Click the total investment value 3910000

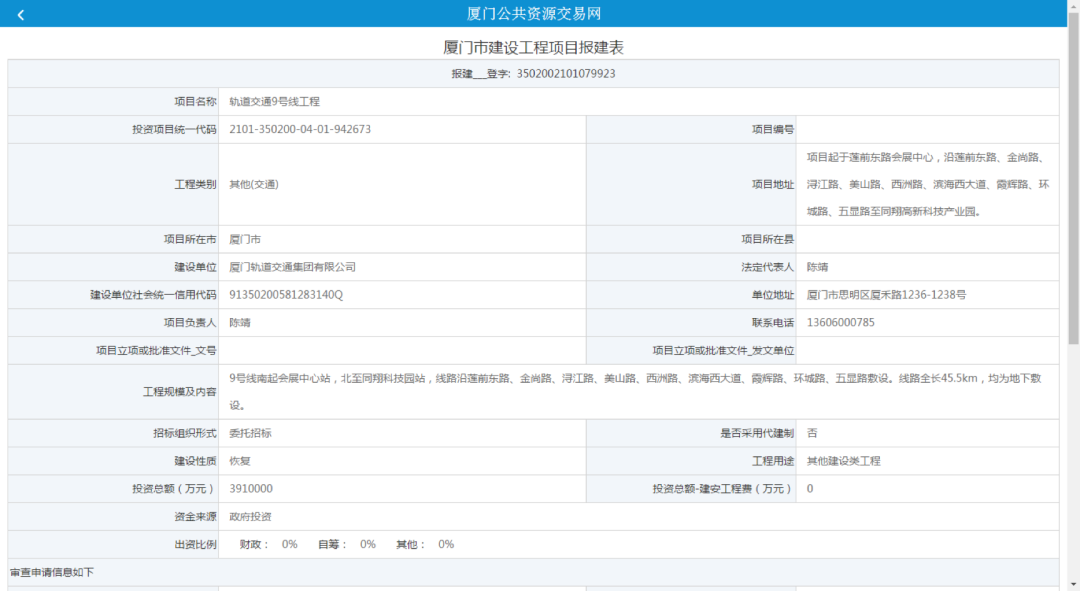tap(251, 488)
